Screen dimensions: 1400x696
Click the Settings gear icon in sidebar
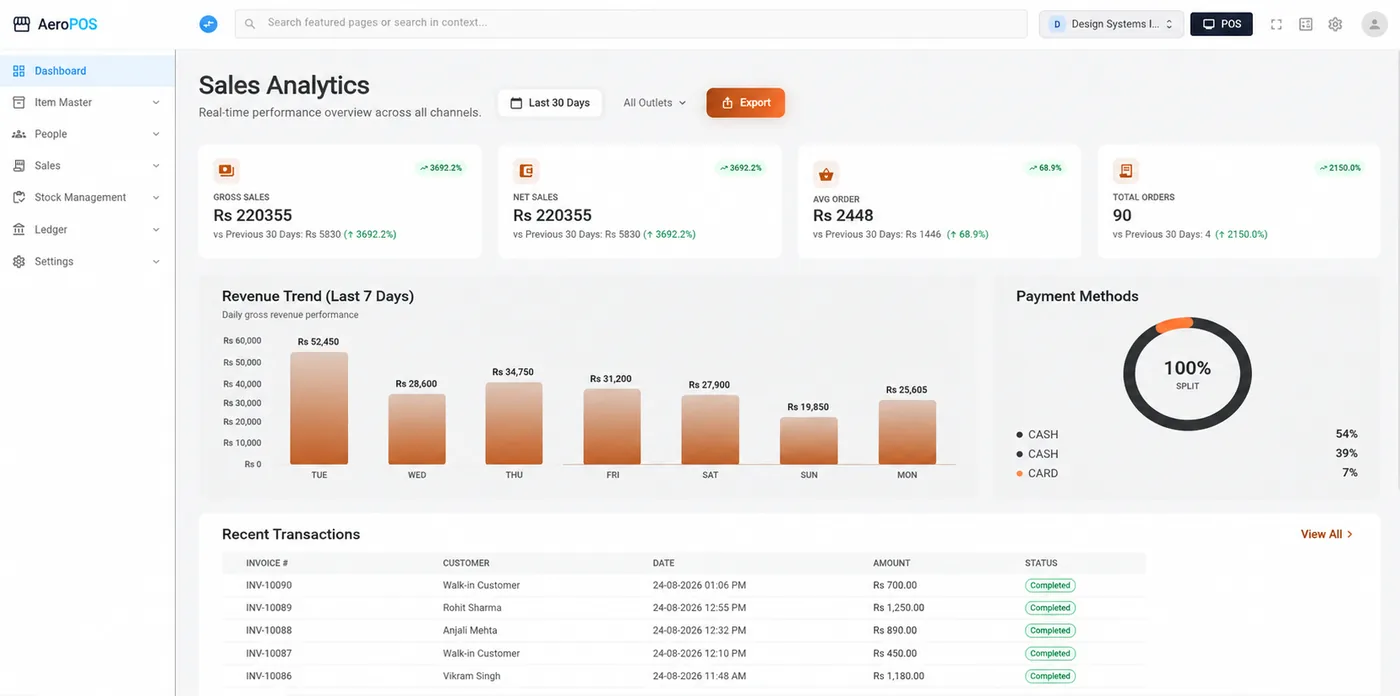click(x=19, y=262)
